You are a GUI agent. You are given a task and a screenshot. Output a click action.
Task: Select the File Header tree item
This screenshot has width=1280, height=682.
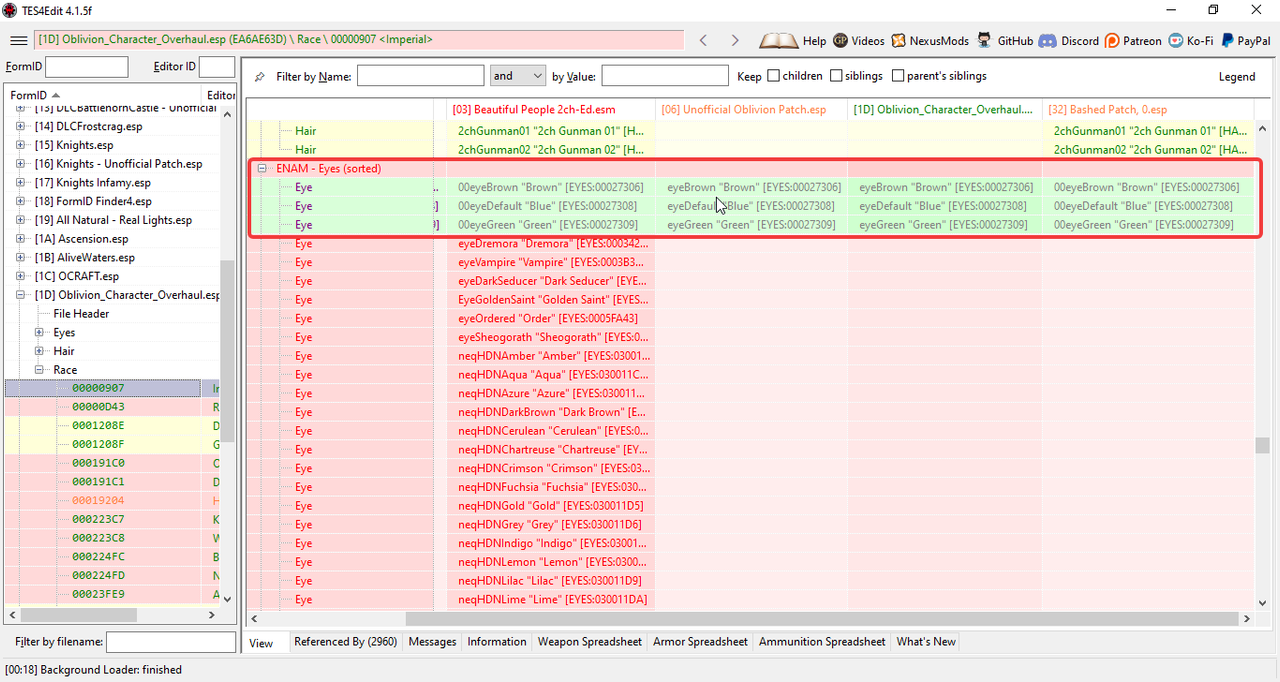point(81,314)
